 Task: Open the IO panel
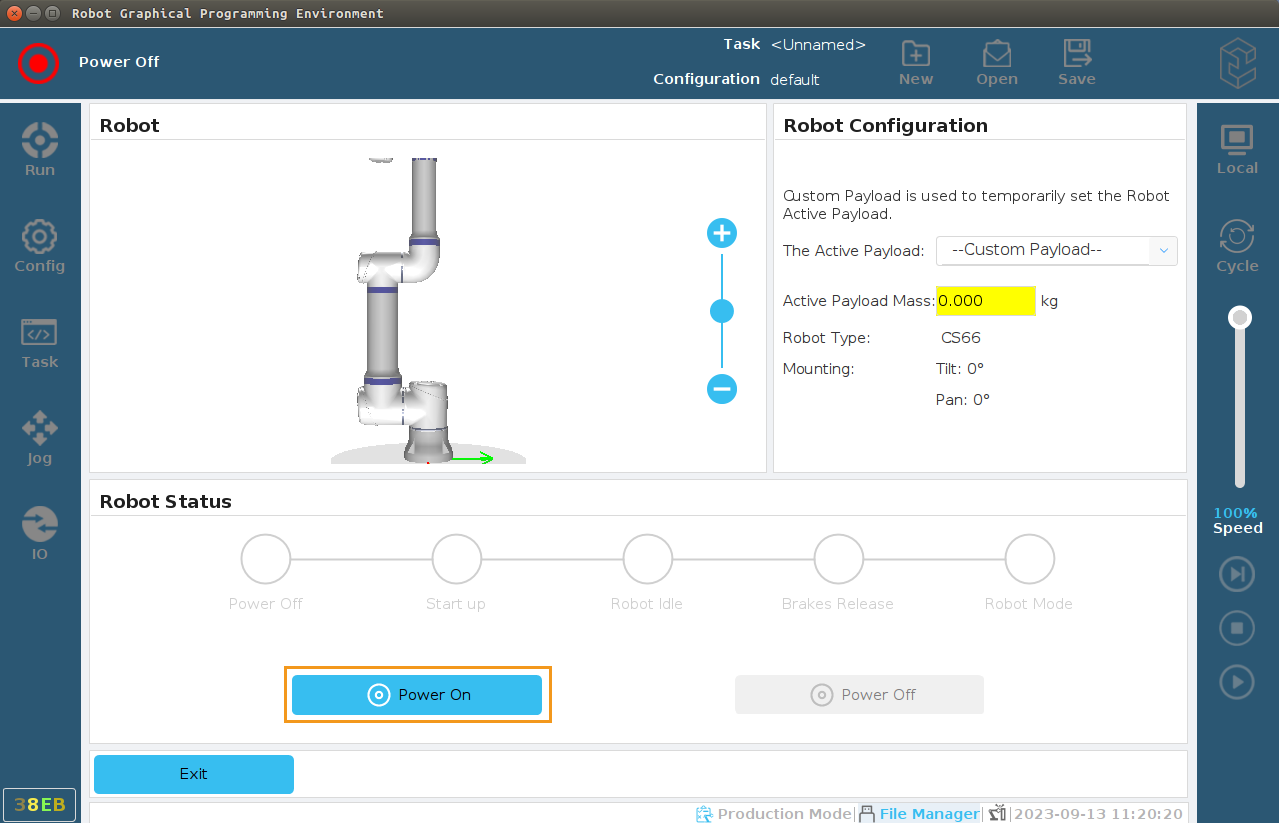pos(40,533)
